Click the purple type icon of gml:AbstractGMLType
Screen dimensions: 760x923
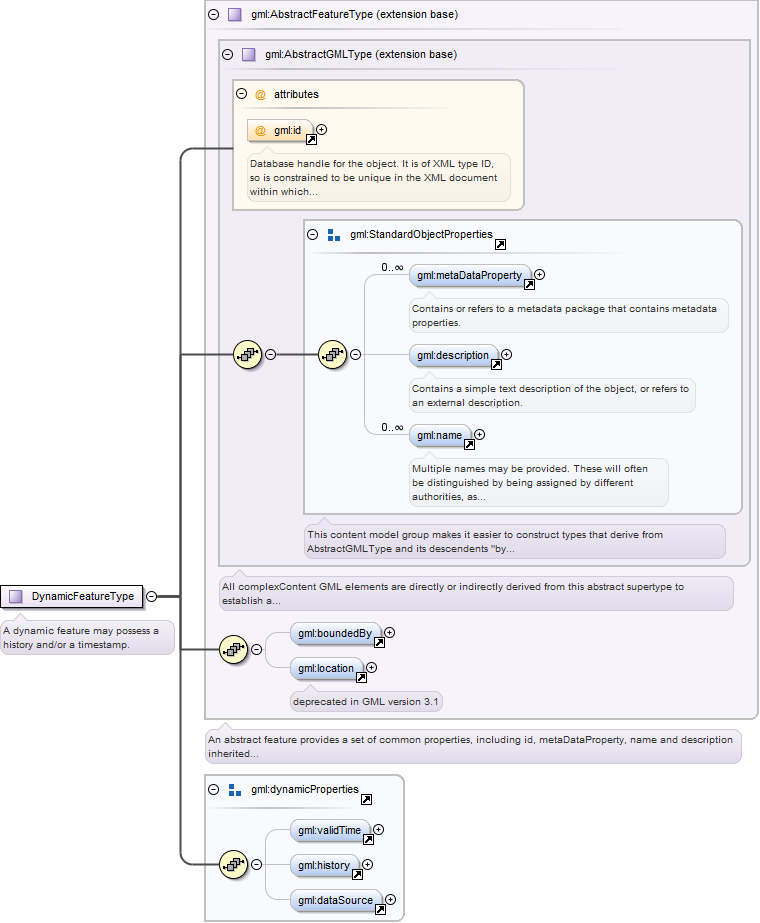pyautogui.click(x=248, y=55)
